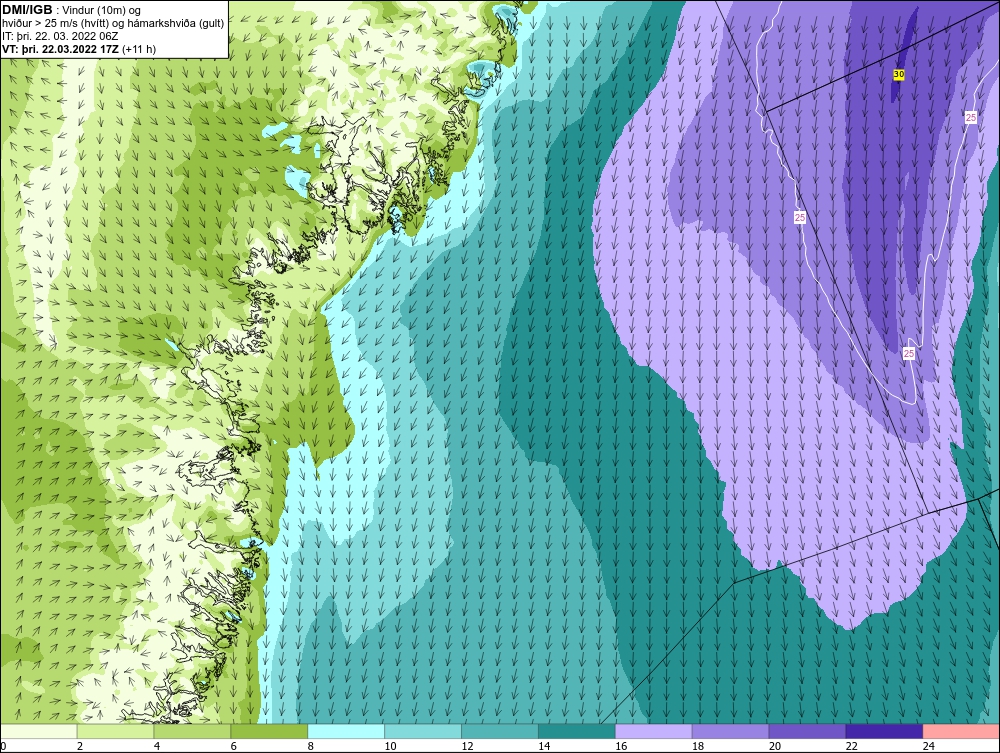Click the 'hviður > 25 m/s (hvítt)' description line

click(x=113, y=23)
